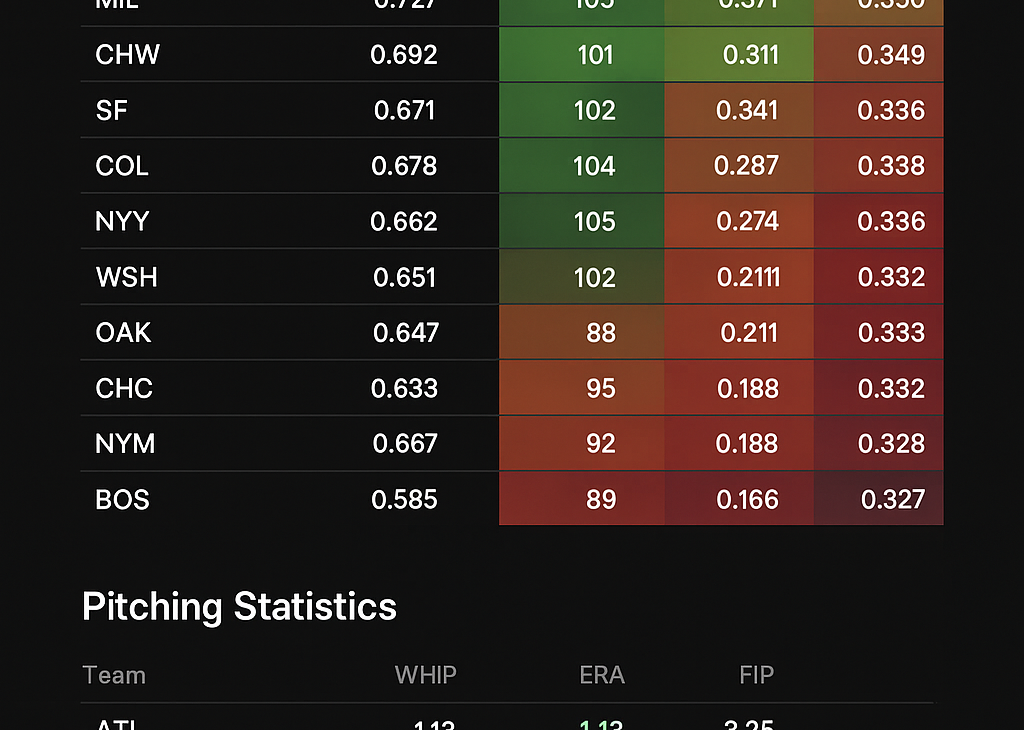
Task: Click the 0.2111 cell in WSH row
Action: tap(748, 277)
